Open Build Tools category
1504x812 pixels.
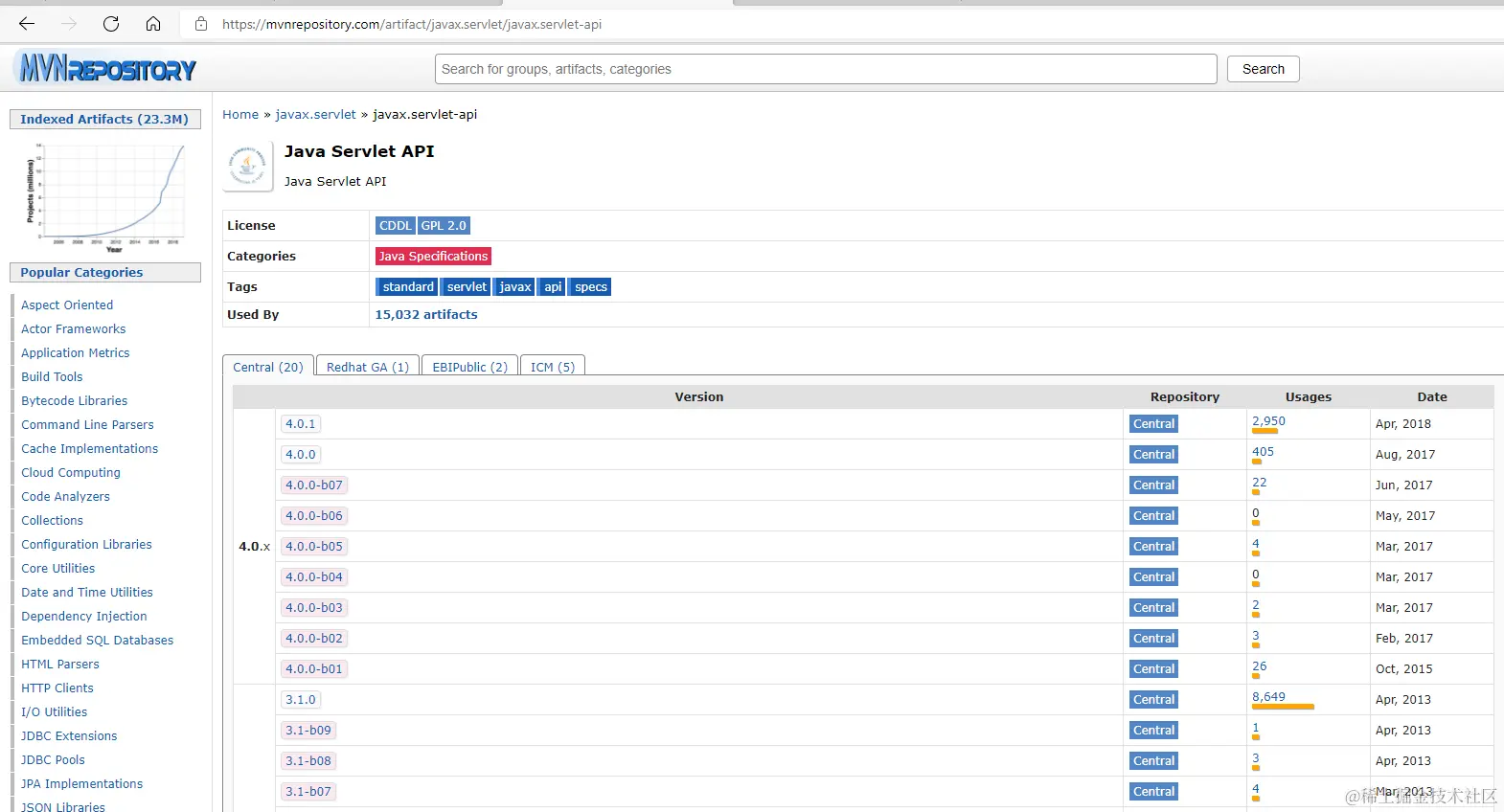52,377
